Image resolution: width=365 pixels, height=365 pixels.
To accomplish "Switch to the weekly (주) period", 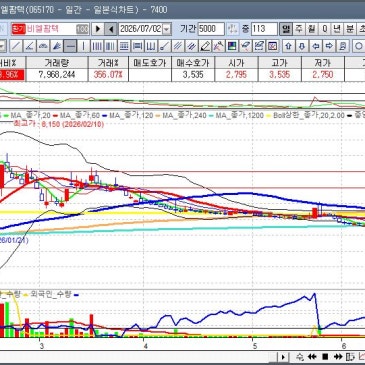I will (299, 29).
